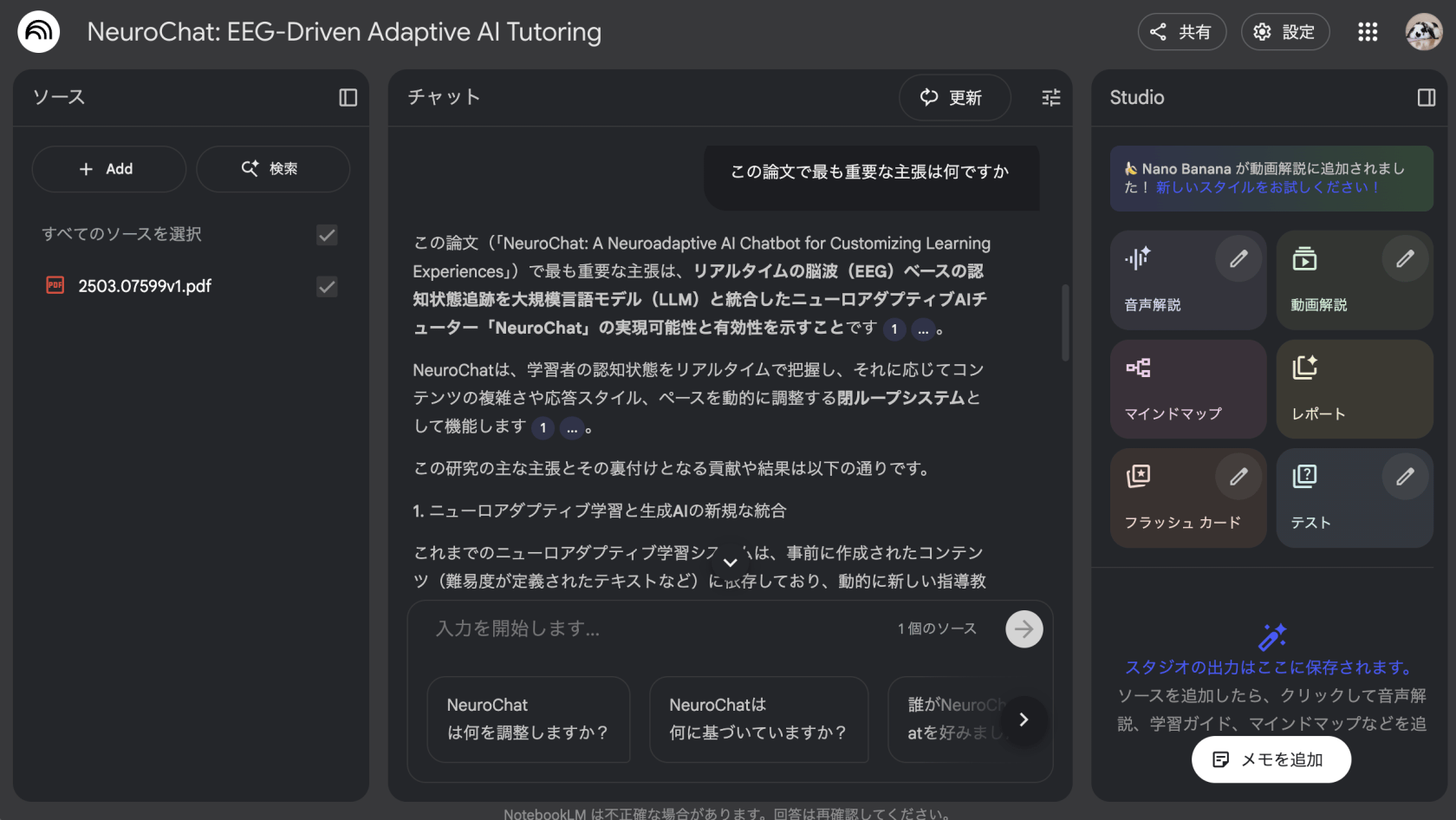Click the フラッシュ カード pencil icon
This screenshot has width=1456, height=820.
[x=1238, y=476]
